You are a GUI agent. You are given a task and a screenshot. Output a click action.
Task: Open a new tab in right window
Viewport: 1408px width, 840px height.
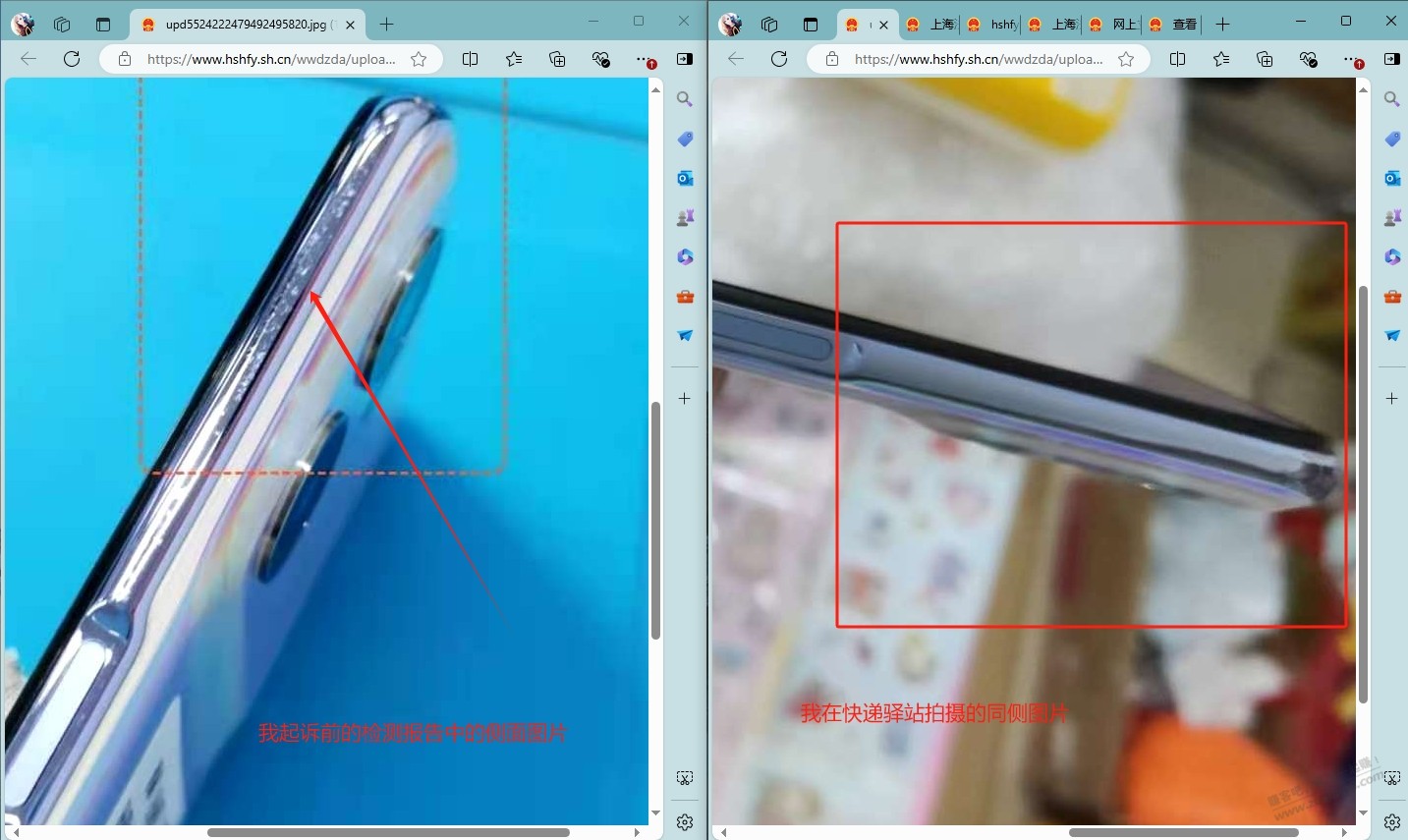point(1222,25)
